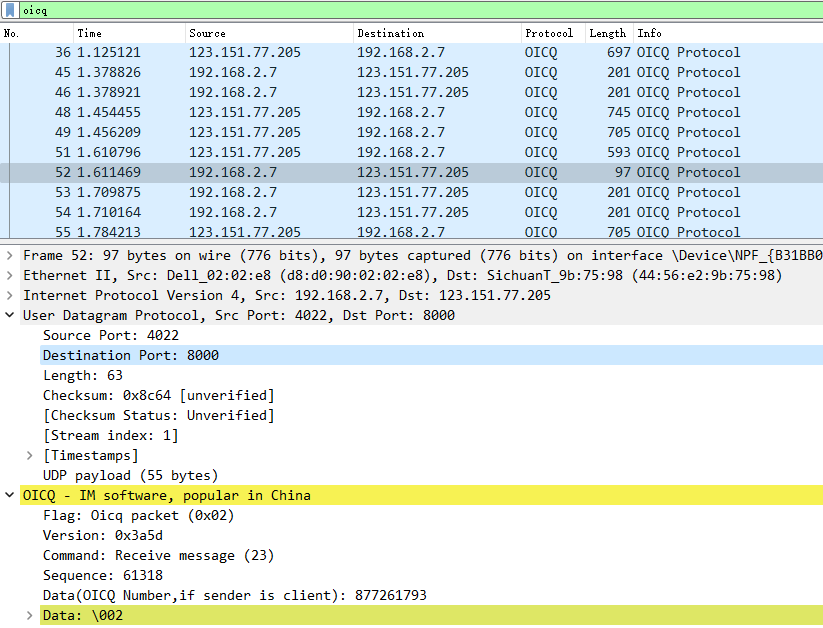Click the display filter bookmark icon
823x628 pixels.
tap(10, 10)
